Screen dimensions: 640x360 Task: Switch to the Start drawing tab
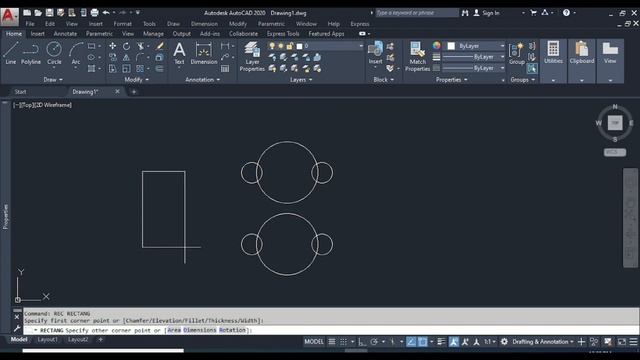pyautogui.click(x=20, y=92)
